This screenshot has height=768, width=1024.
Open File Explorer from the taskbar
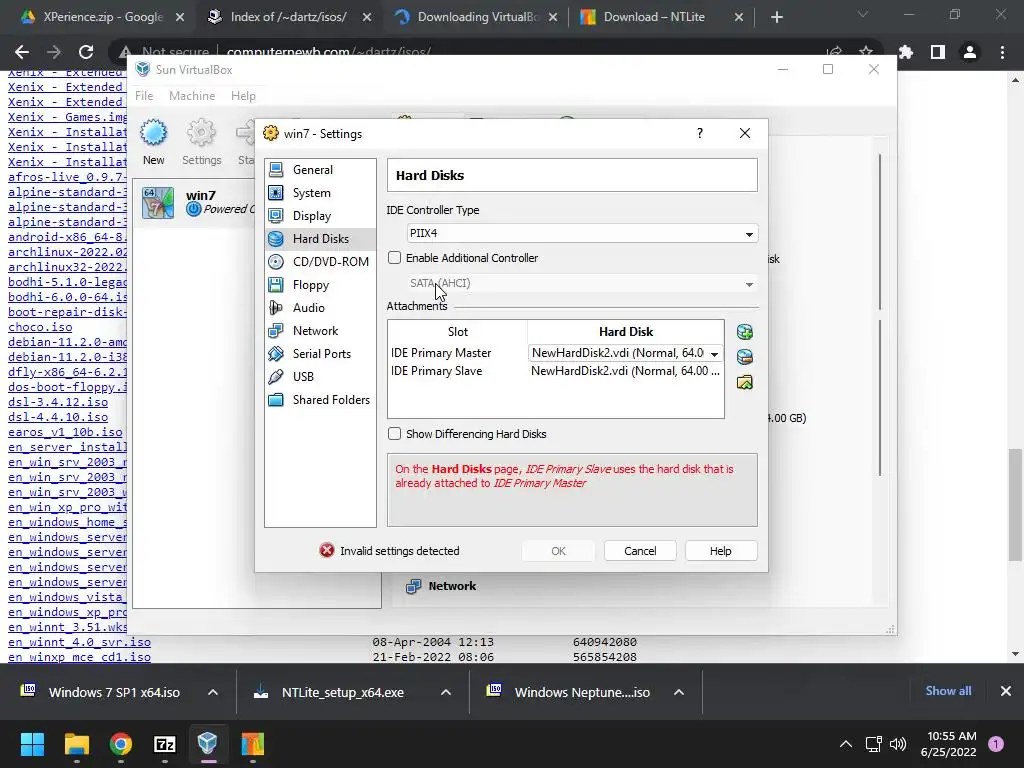76,744
